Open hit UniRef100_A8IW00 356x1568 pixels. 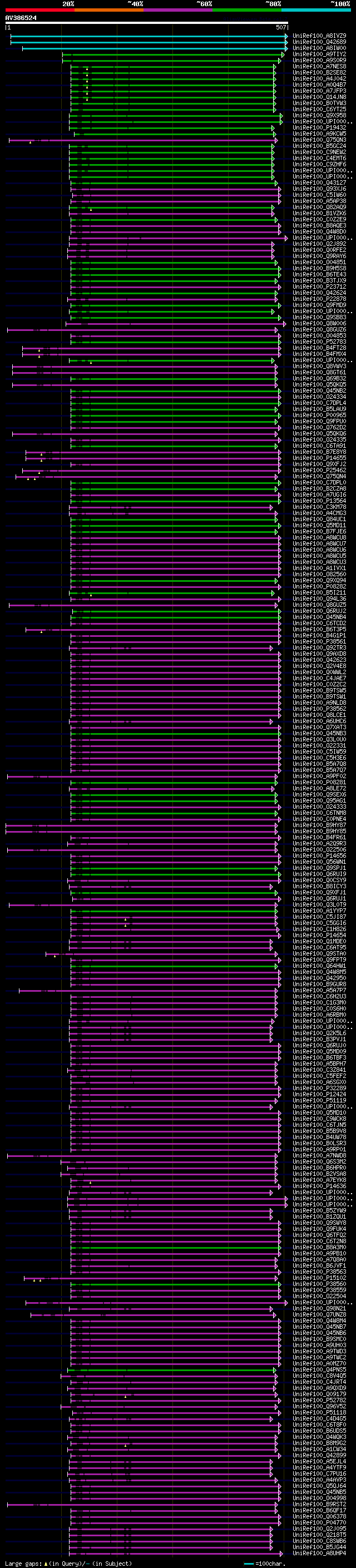point(319,48)
